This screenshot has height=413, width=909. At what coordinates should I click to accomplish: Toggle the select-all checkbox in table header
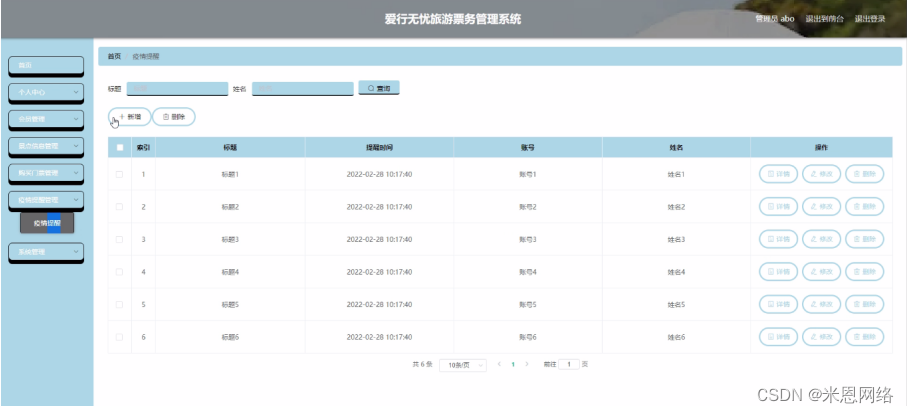click(x=120, y=147)
